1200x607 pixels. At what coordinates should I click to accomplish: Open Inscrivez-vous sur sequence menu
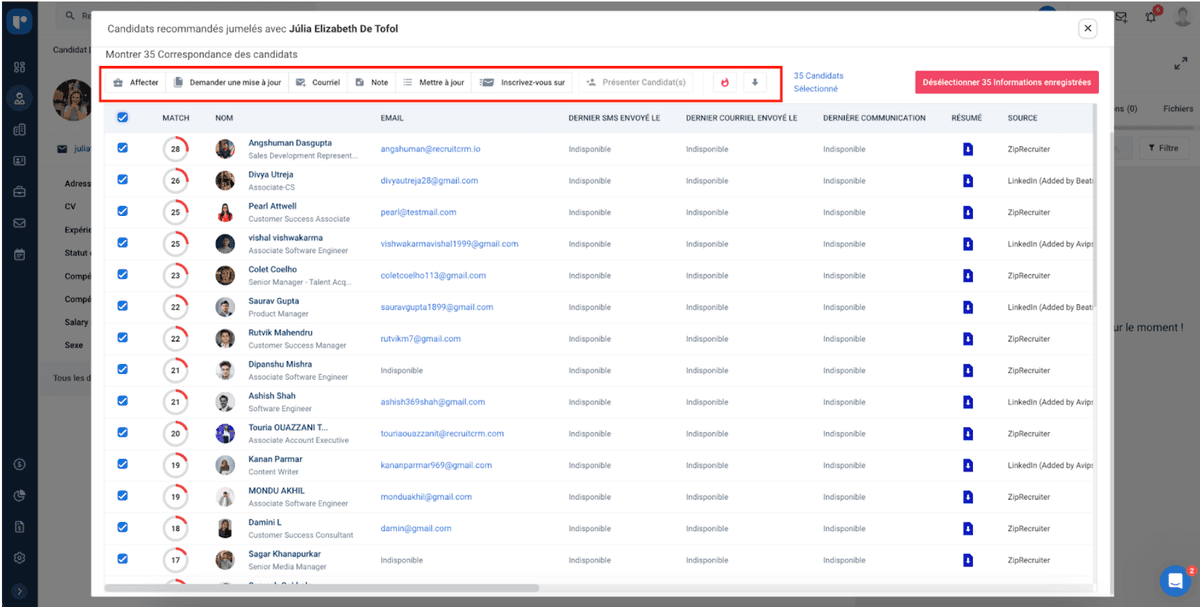(523, 83)
